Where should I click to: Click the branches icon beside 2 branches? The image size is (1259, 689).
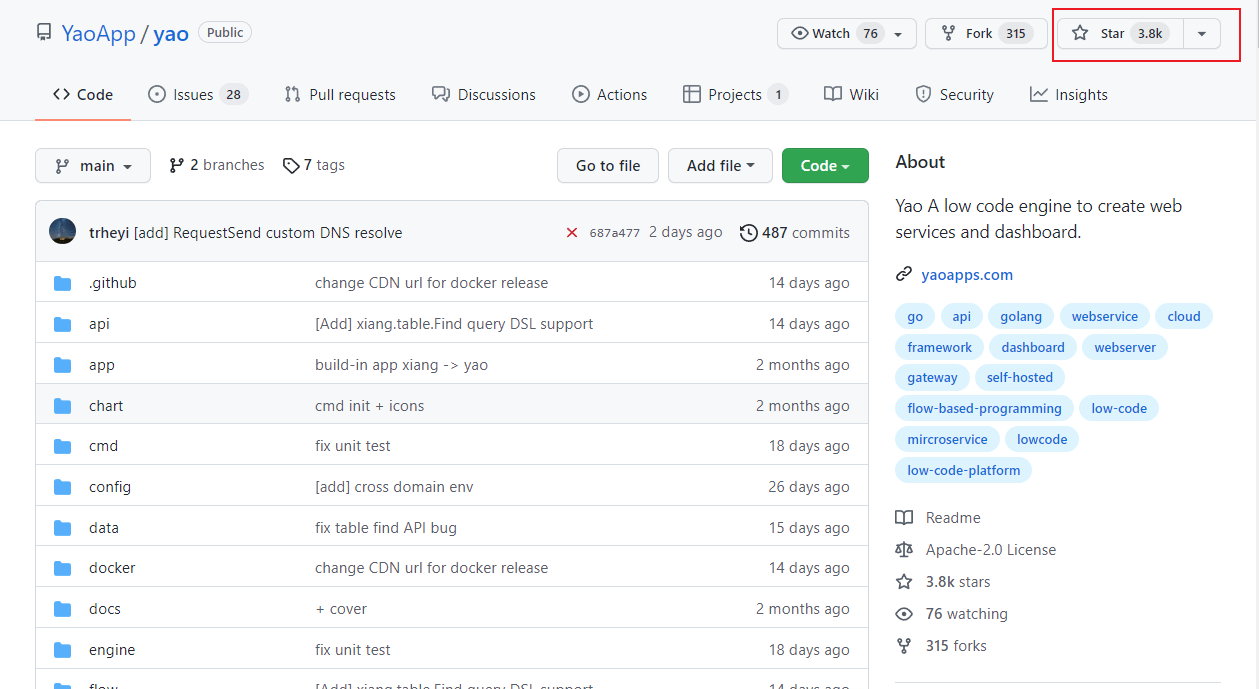point(177,165)
